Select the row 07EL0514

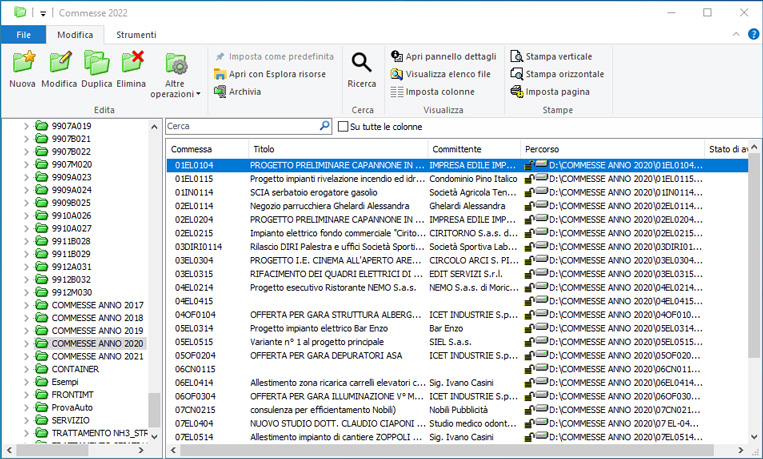pos(457,437)
